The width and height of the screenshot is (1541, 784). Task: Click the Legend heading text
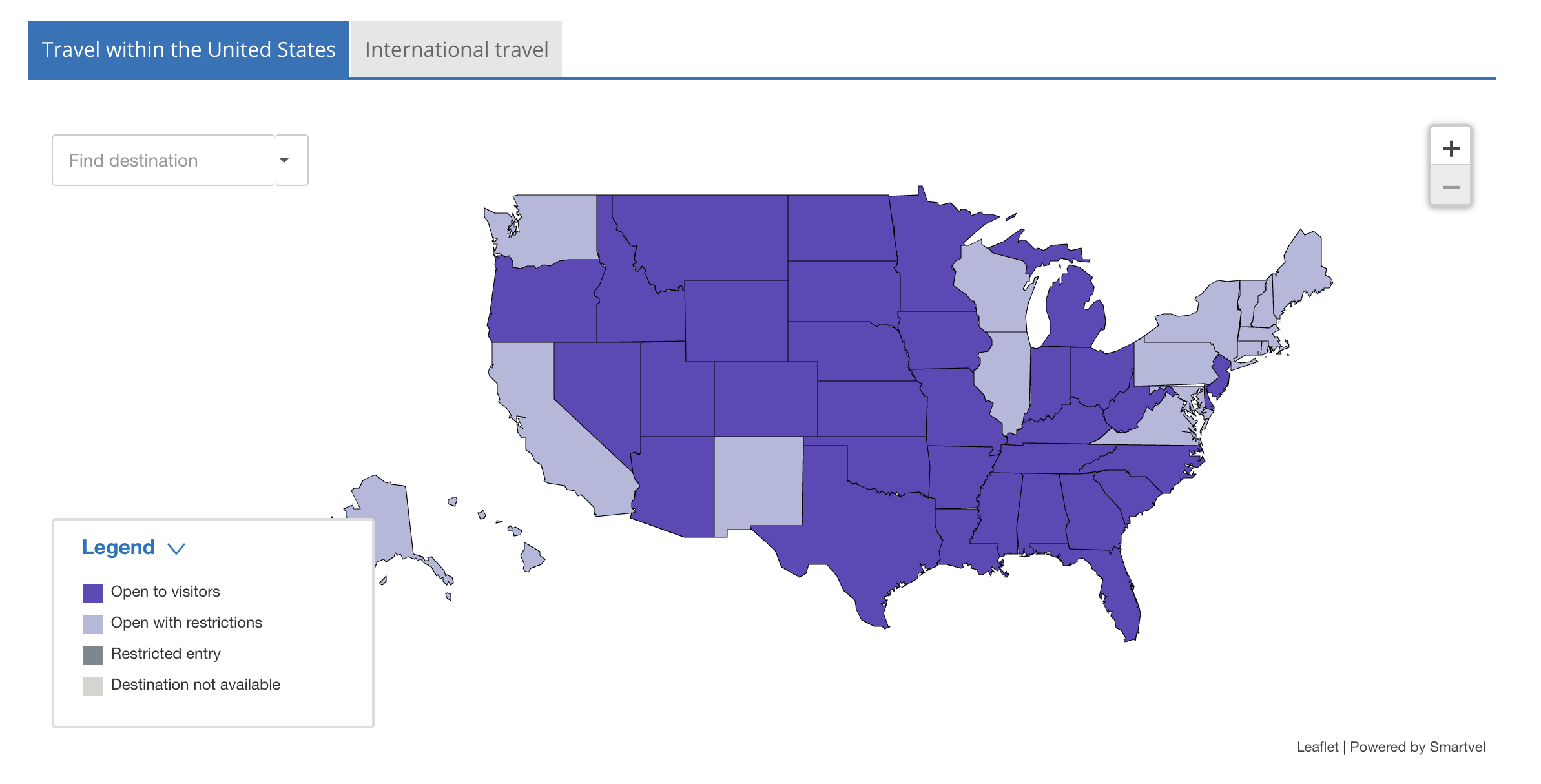(x=118, y=548)
